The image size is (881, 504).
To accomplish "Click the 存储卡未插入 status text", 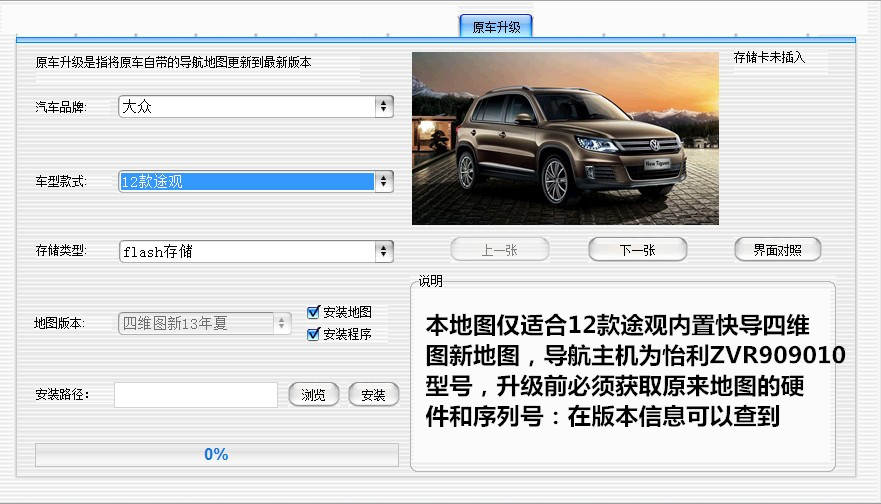I will 769,57.
